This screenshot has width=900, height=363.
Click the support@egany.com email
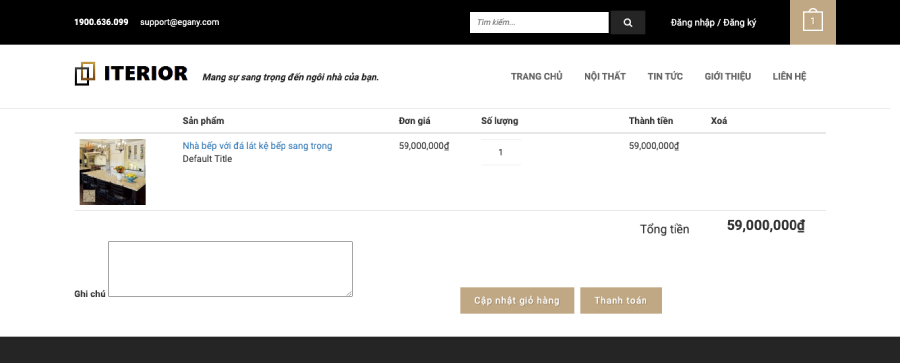(x=180, y=22)
